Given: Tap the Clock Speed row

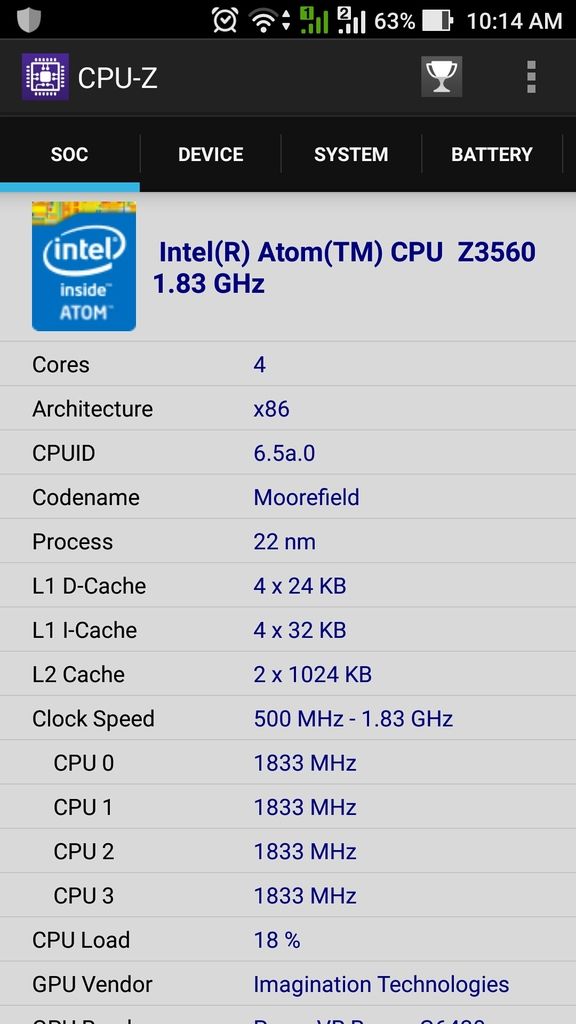Looking at the screenshot, I should tap(288, 718).
